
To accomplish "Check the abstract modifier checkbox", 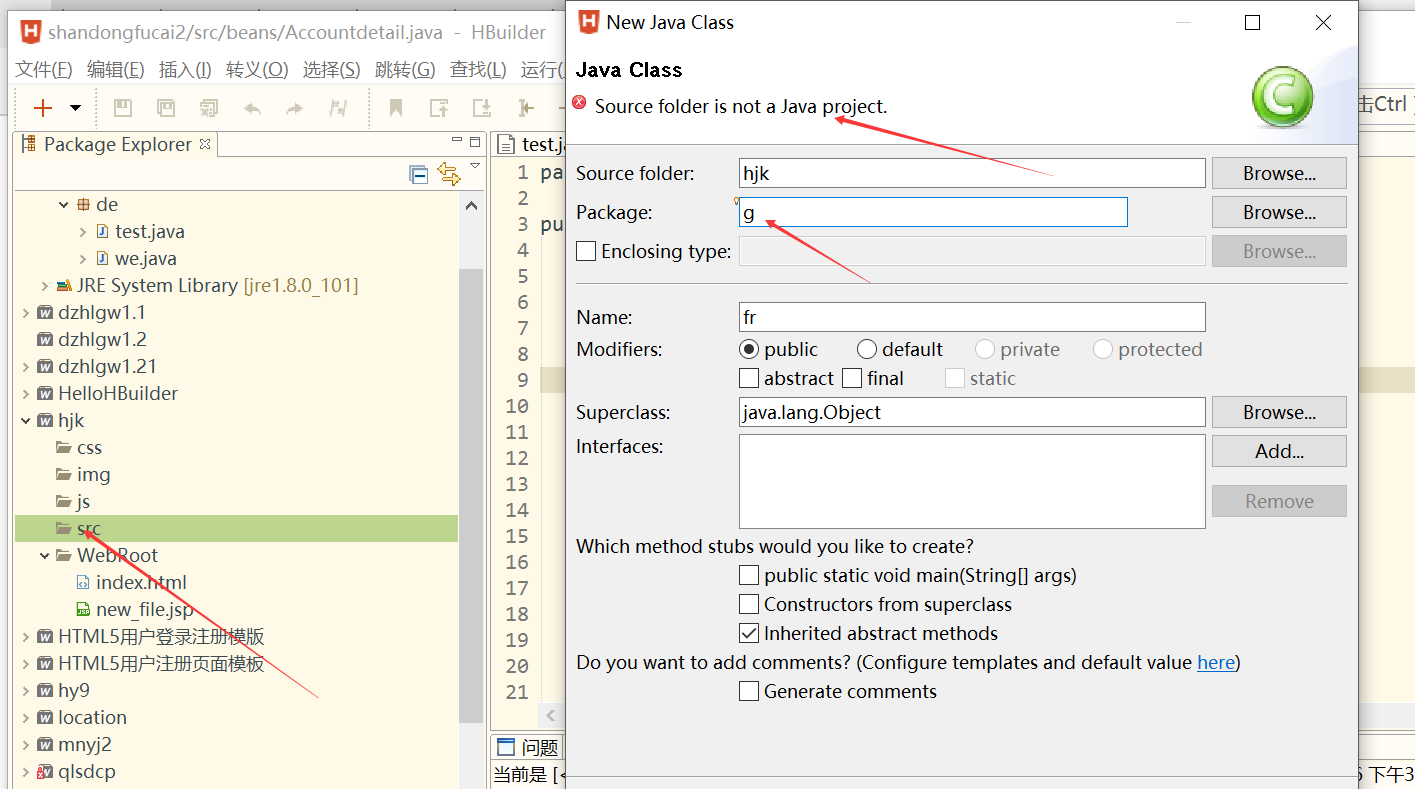I will click(749, 378).
